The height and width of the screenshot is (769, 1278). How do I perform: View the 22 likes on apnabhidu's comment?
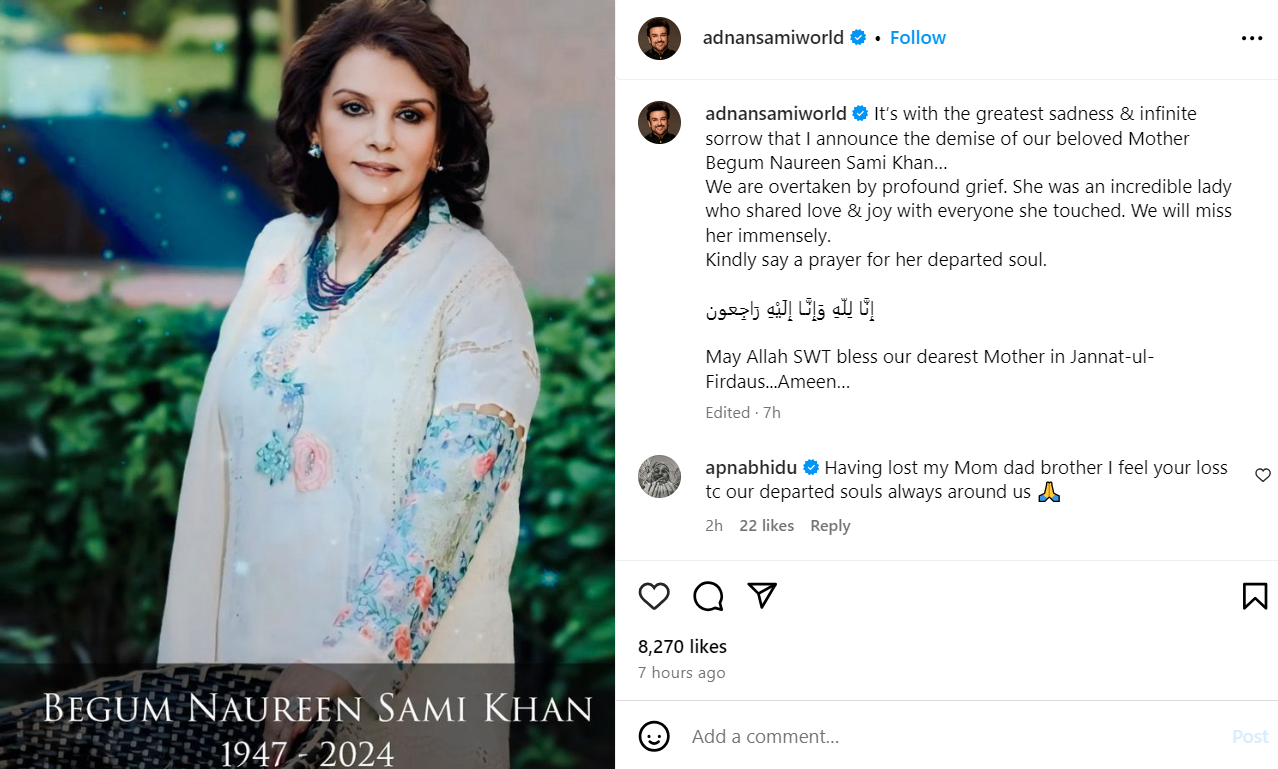click(767, 526)
